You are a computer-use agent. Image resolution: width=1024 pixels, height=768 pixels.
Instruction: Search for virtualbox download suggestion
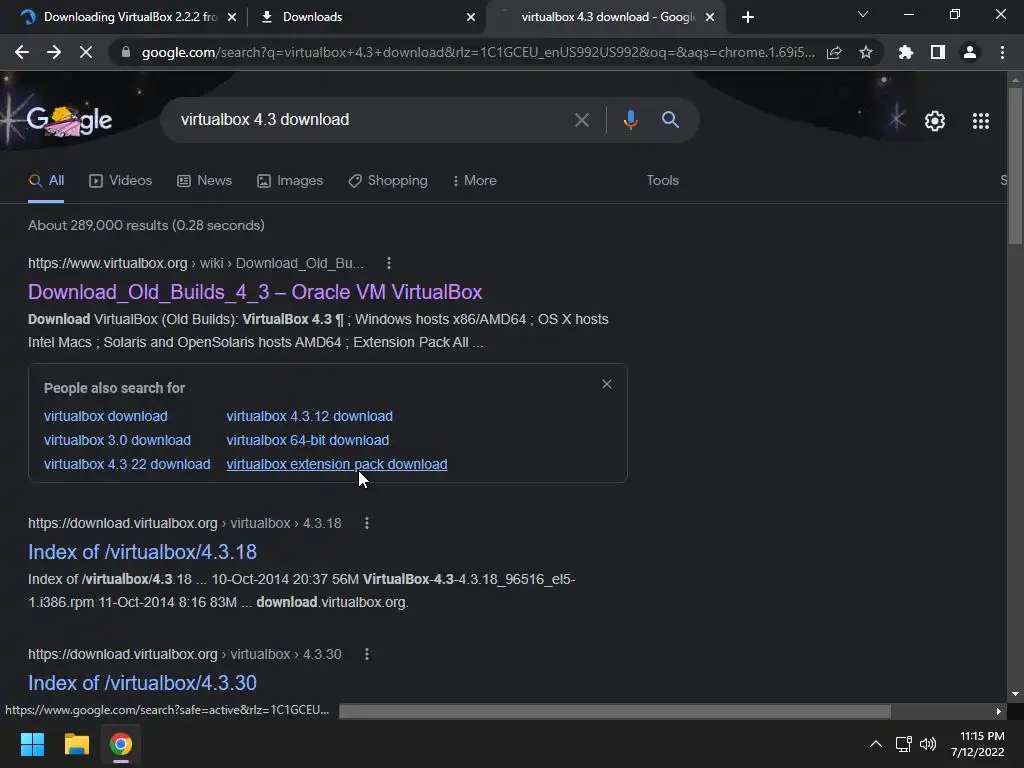(x=106, y=416)
